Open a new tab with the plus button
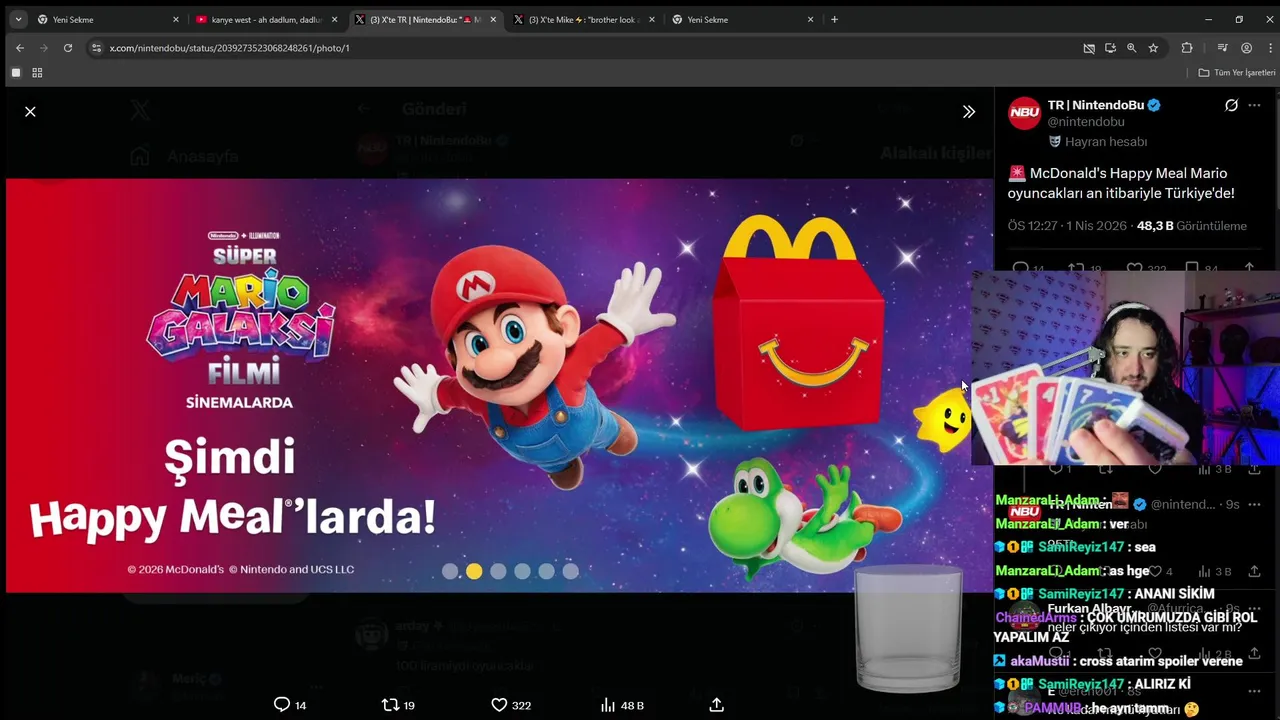This screenshot has height=720, width=1280. pos(834,19)
